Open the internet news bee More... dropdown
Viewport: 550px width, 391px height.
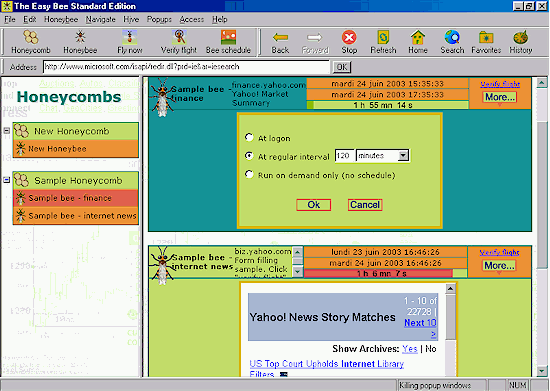[499, 265]
